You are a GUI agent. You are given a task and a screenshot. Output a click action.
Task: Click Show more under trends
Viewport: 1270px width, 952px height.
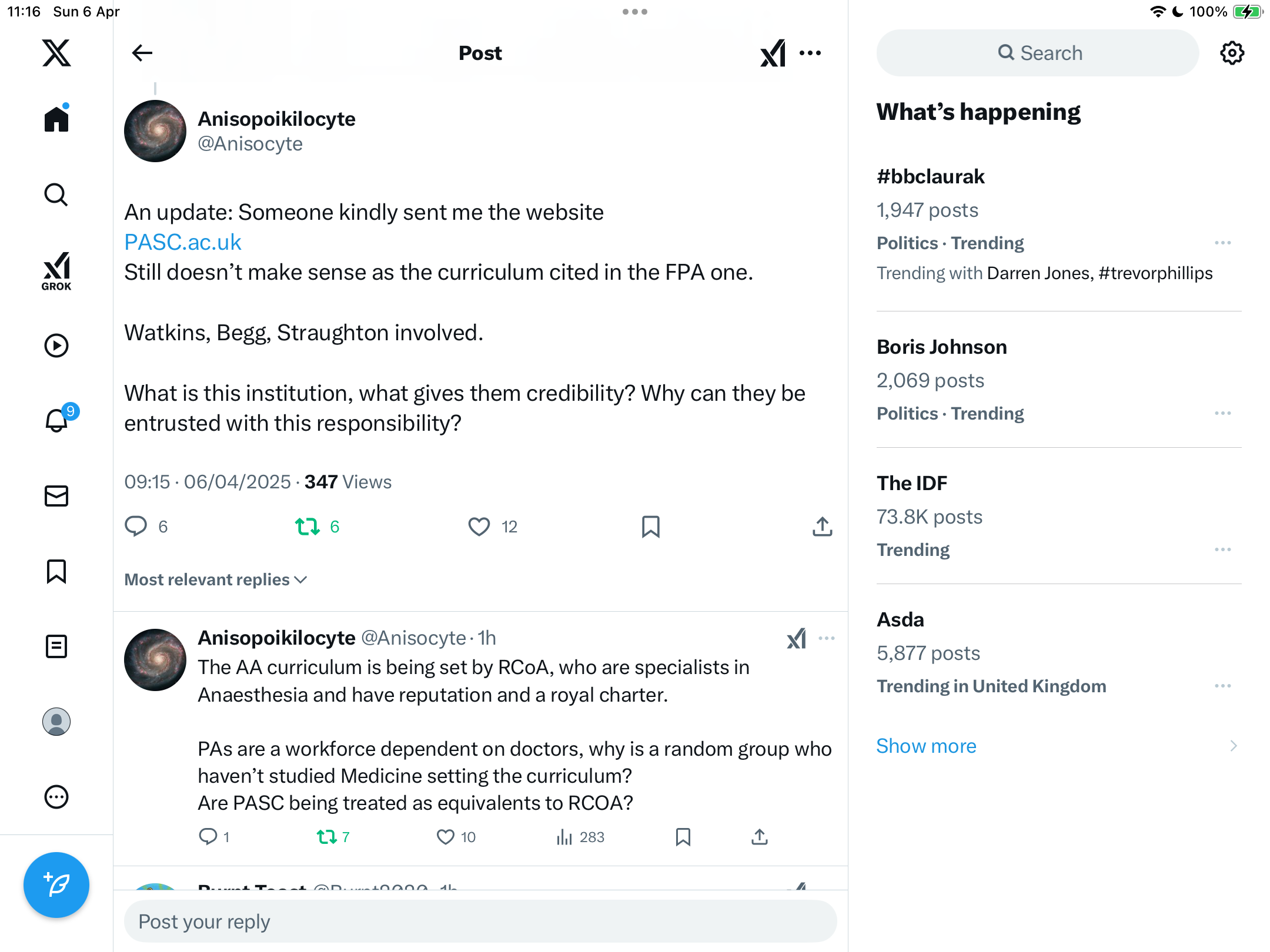pos(926,746)
